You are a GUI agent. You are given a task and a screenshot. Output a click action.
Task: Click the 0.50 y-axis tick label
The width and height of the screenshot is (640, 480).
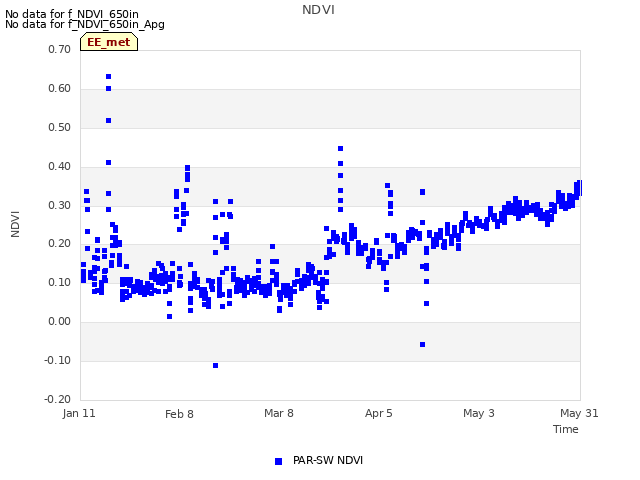pos(60,127)
